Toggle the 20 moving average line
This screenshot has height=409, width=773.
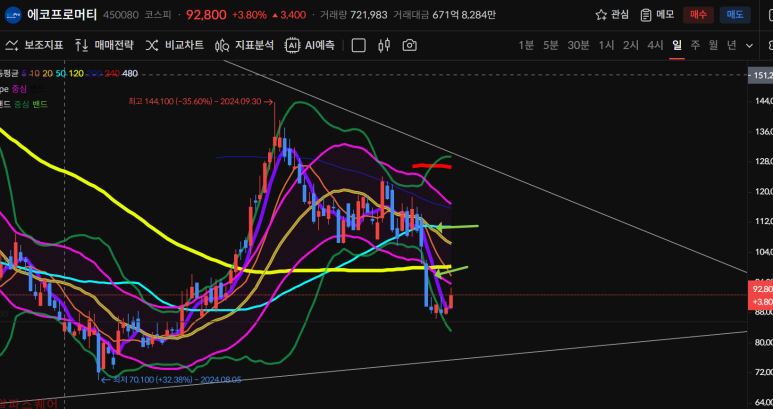click(x=48, y=73)
